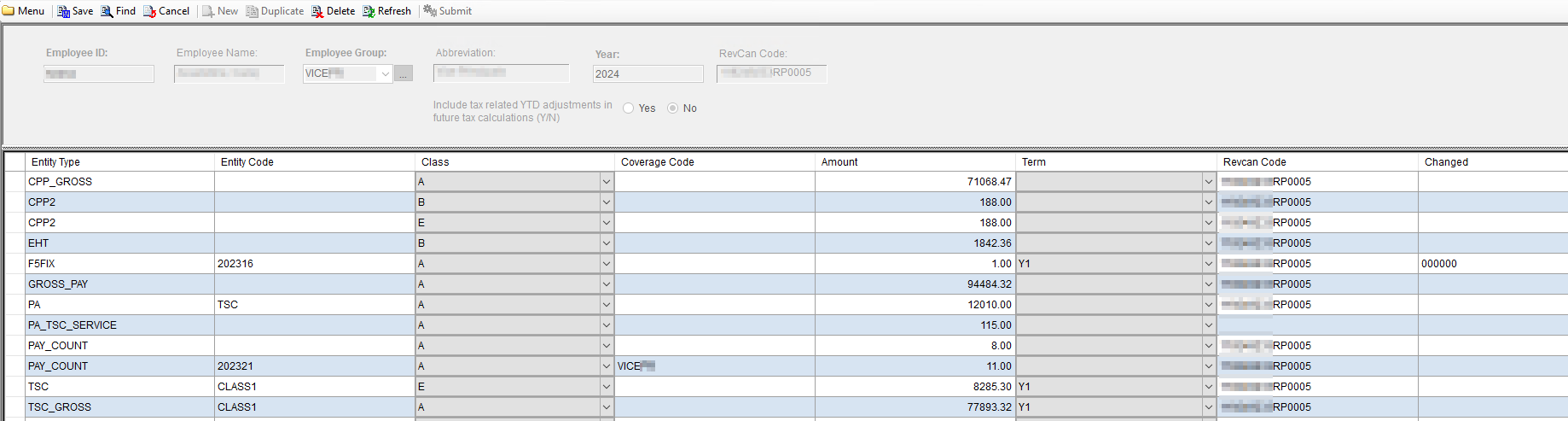Click entity code 202316
The image size is (1568, 421).
coord(235,264)
